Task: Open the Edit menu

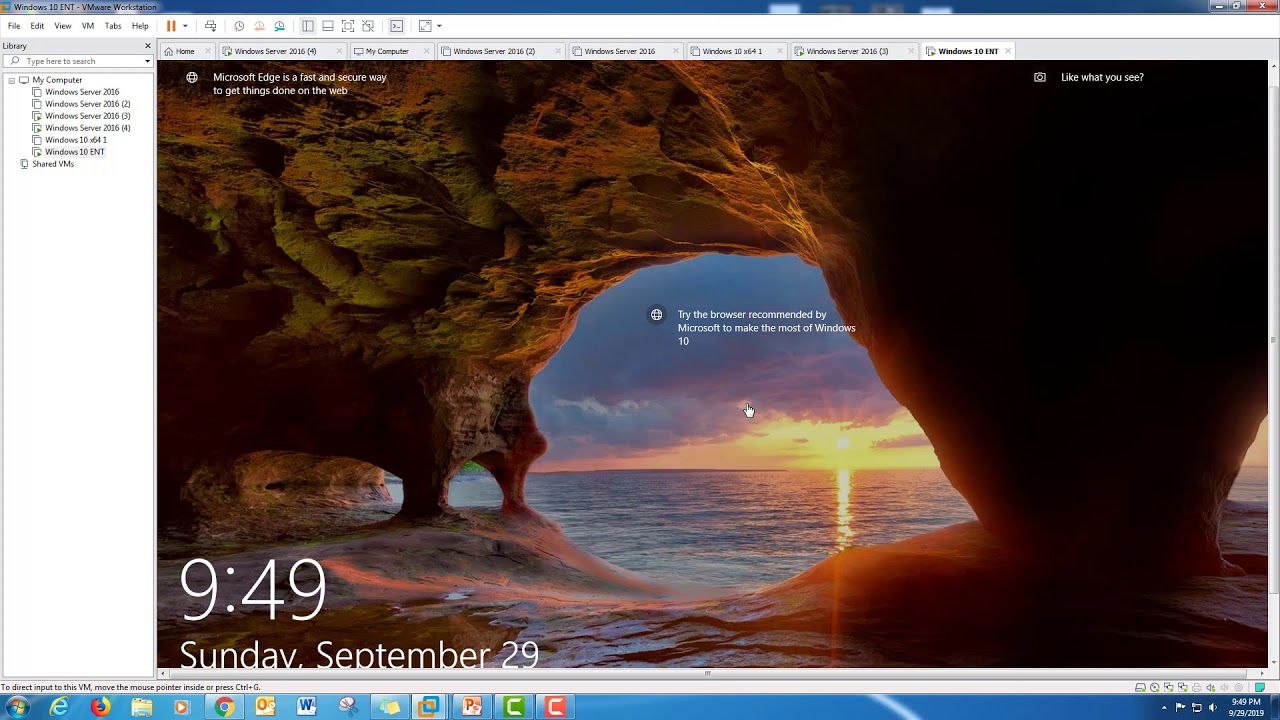Action: (37, 26)
